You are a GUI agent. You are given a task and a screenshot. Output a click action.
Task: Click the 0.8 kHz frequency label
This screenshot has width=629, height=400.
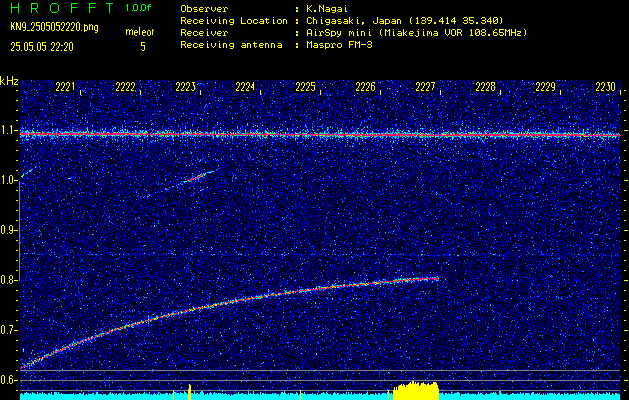(x=8, y=280)
